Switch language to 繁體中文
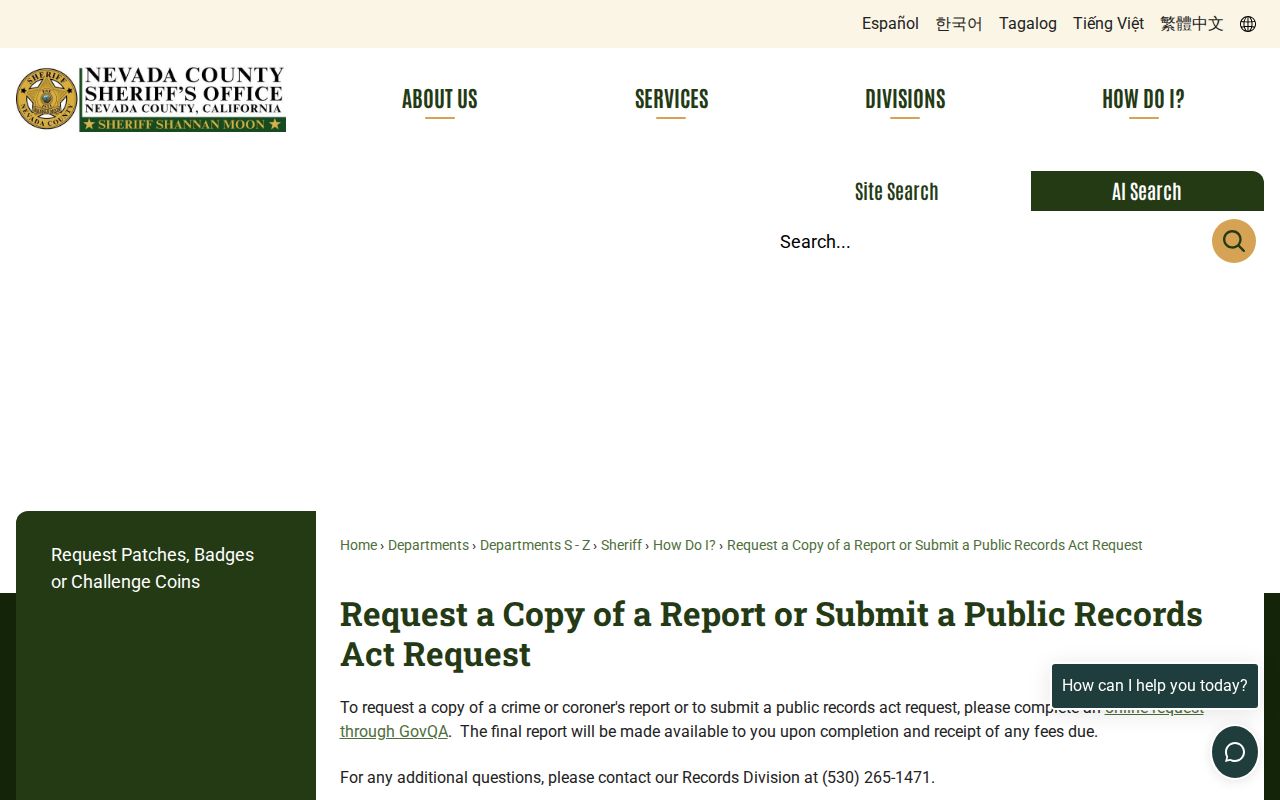Screen dimensions: 1280x800 (x=1192, y=23)
